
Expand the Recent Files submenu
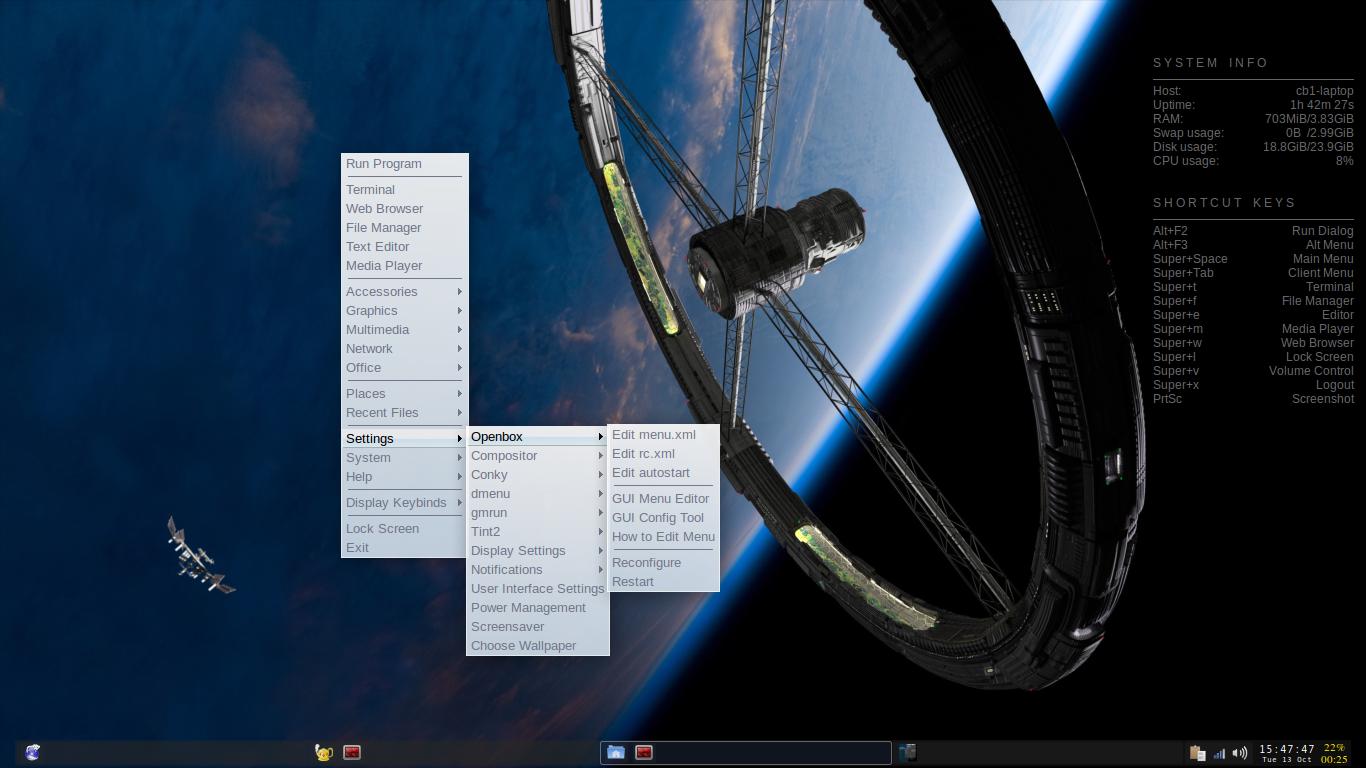(x=405, y=413)
